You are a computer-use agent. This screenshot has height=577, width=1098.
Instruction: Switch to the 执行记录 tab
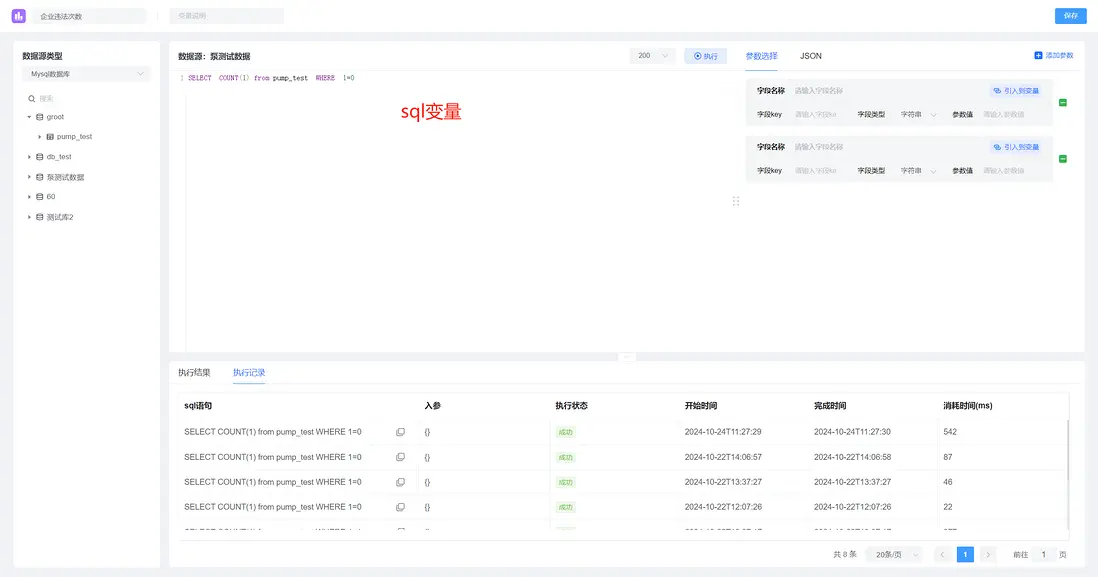click(x=249, y=373)
